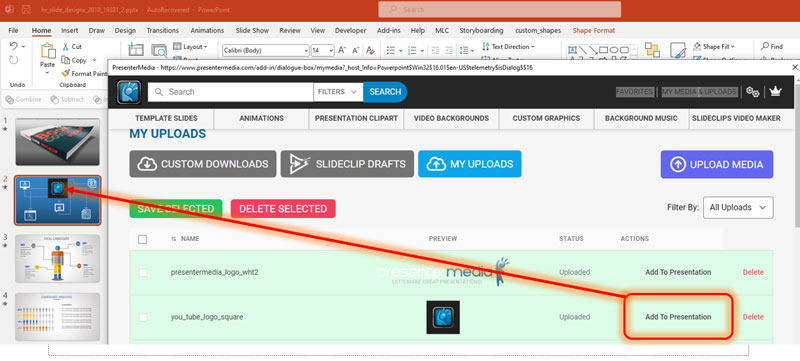Open PresenterMedia settings gears icon
Image resolution: width=800 pixels, height=361 pixels.
click(753, 92)
